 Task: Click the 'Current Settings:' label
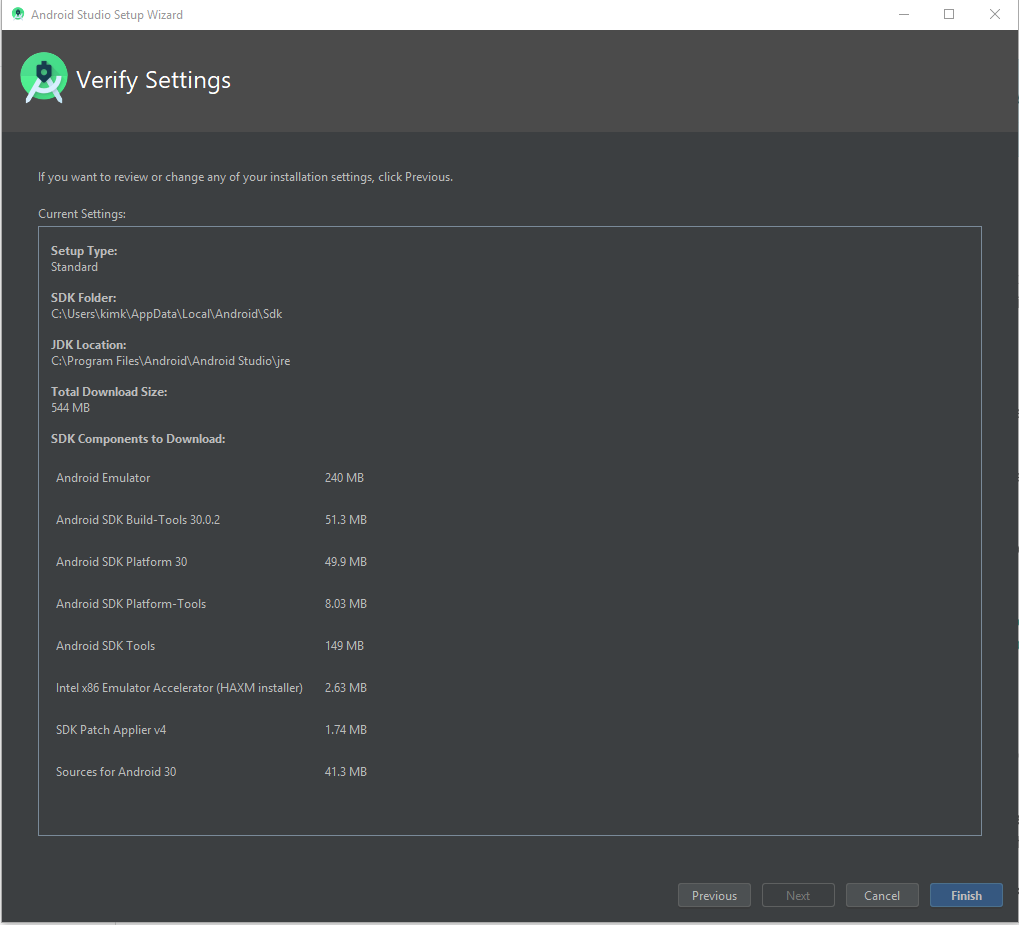click(82, 214)
